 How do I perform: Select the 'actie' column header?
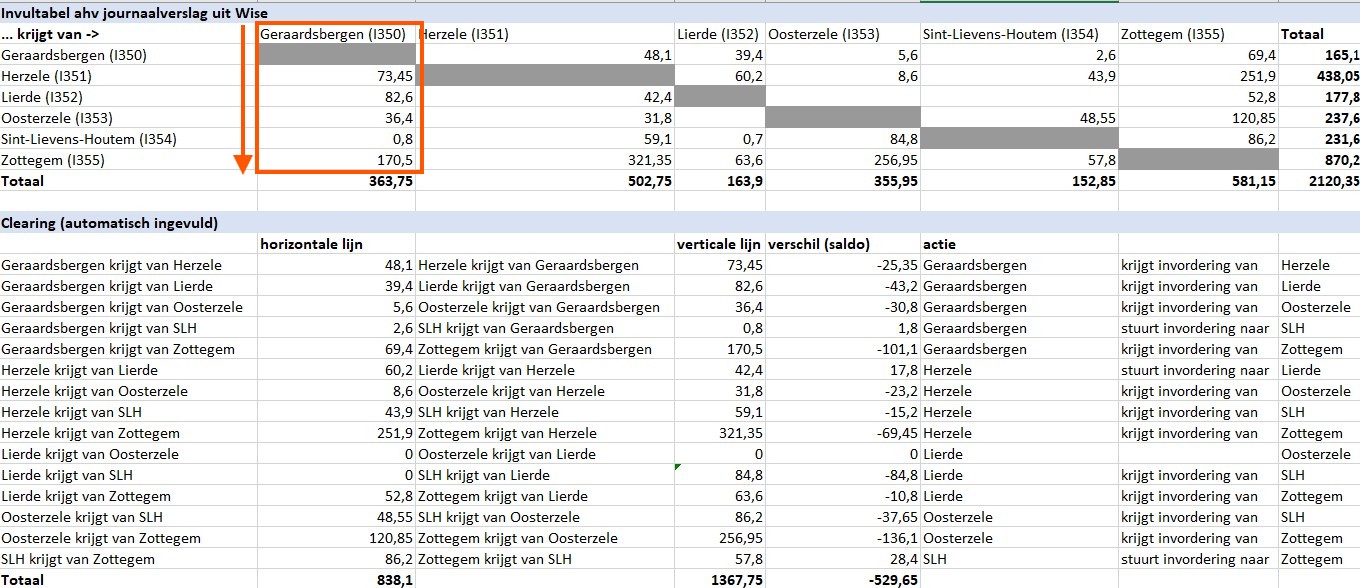click(942, 244)
